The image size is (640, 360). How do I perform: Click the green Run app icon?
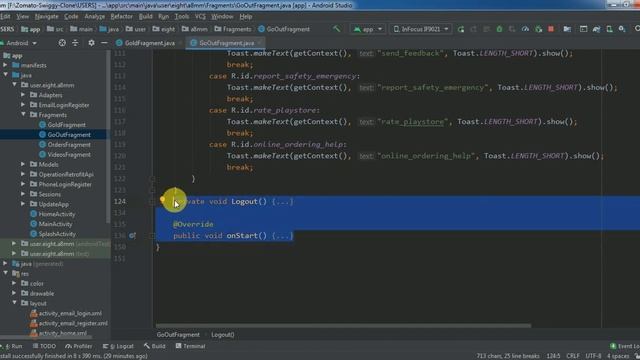[x=461, y=29]
